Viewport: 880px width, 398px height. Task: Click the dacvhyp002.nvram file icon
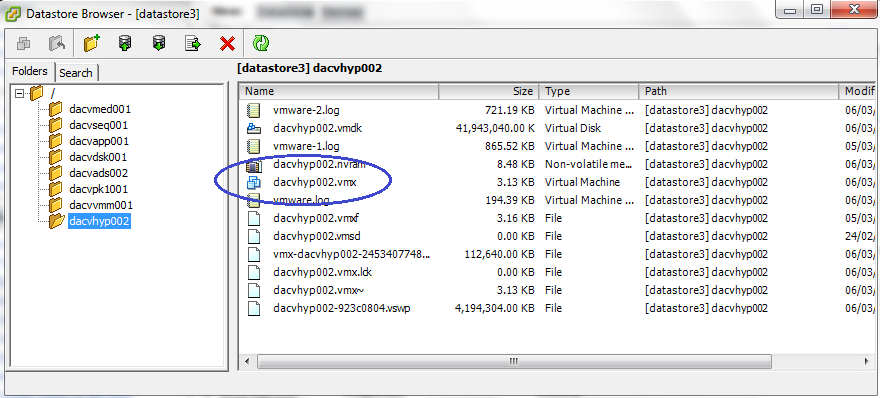254,165
